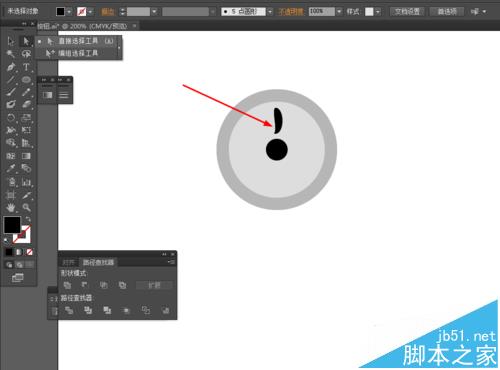The width and height of the screenshot is (500, 370).
Task: Select the Shape Builder tool
Action: click(11, 143)
